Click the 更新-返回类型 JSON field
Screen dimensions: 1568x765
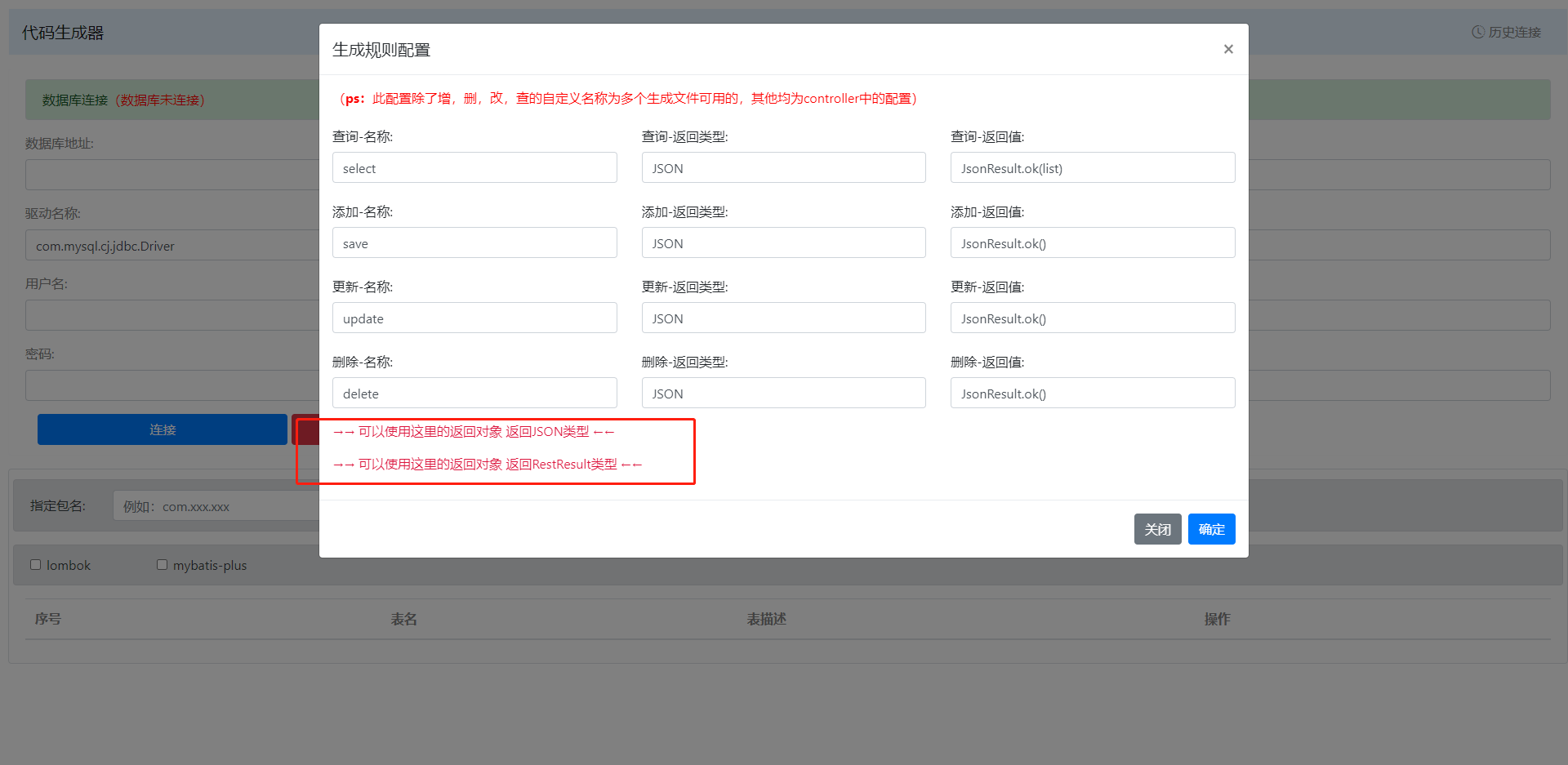click(x=783, y=318)
